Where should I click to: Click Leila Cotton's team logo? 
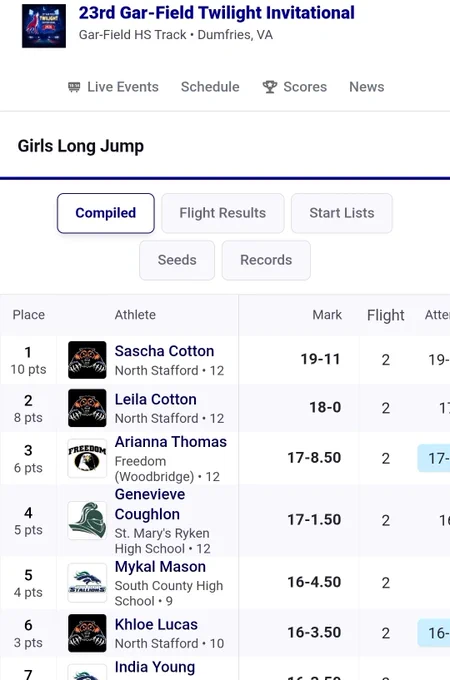[x=87, y=408]
